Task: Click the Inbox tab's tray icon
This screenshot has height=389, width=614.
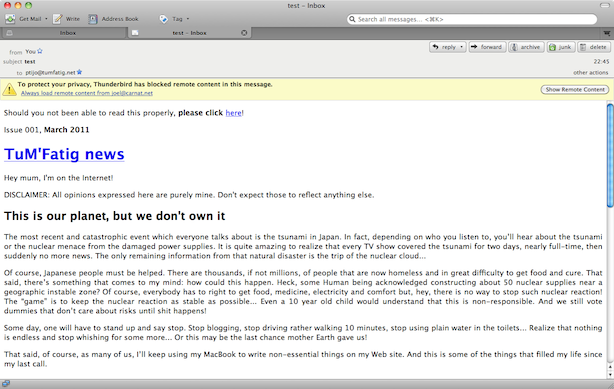Action: point(9,33)
